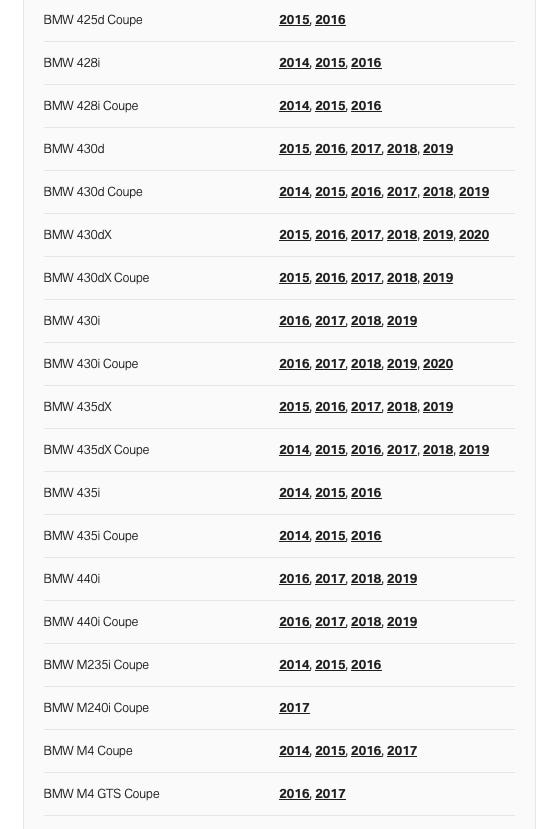Click 2018 beside BMW 430dX Coupe
The width and height of the screenshot is (551, 829).
pos(402,278)
